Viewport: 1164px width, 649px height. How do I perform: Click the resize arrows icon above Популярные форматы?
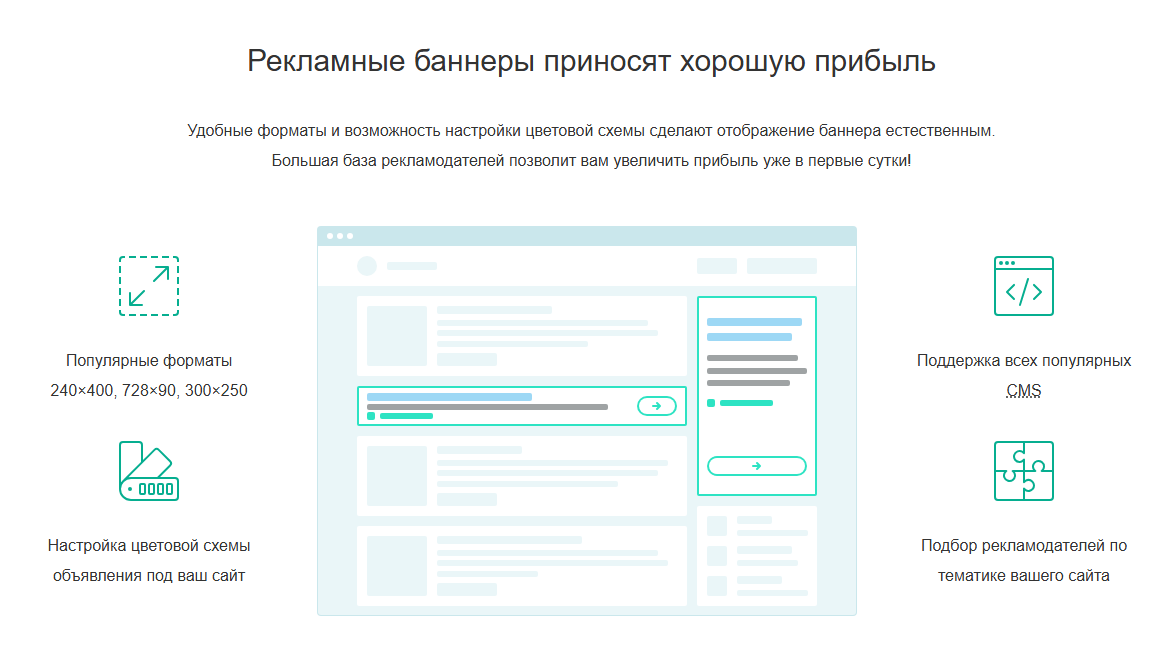pyautogui.click(x=148, y=286)
